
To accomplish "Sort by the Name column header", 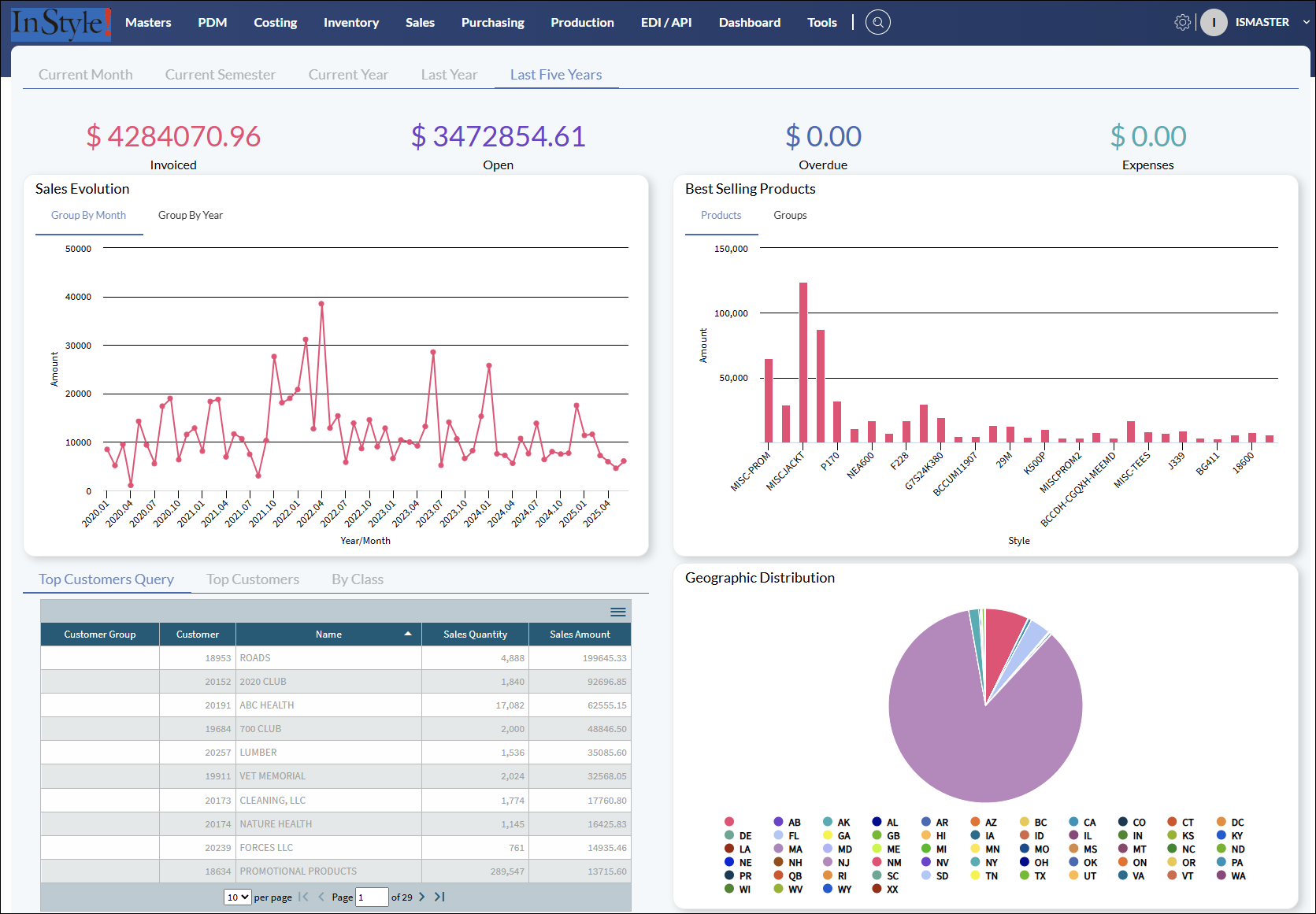I will 328,634.
